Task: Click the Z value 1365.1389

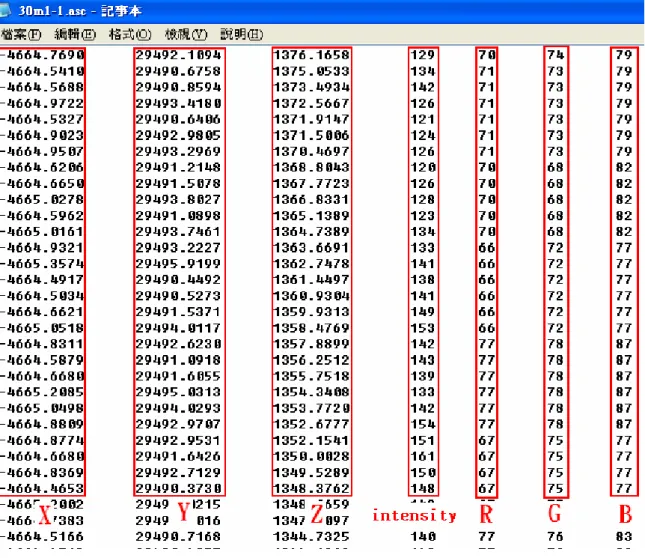Action: coord(311,215)
